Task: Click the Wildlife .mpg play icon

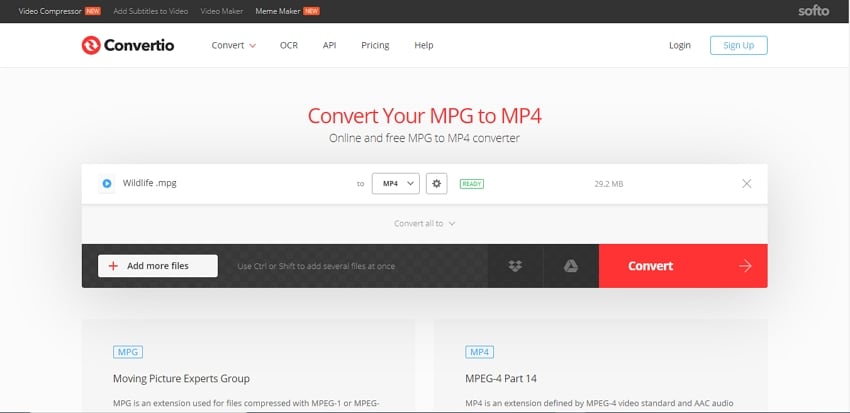Action: coord(107,184)
